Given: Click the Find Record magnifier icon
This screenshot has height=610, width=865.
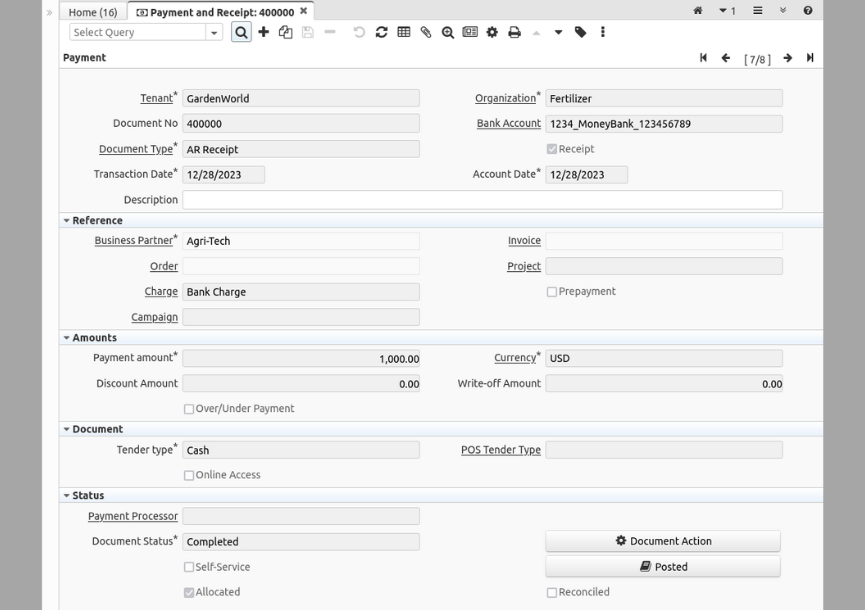Looking at the screenshot, I should [x=241, y=32].
